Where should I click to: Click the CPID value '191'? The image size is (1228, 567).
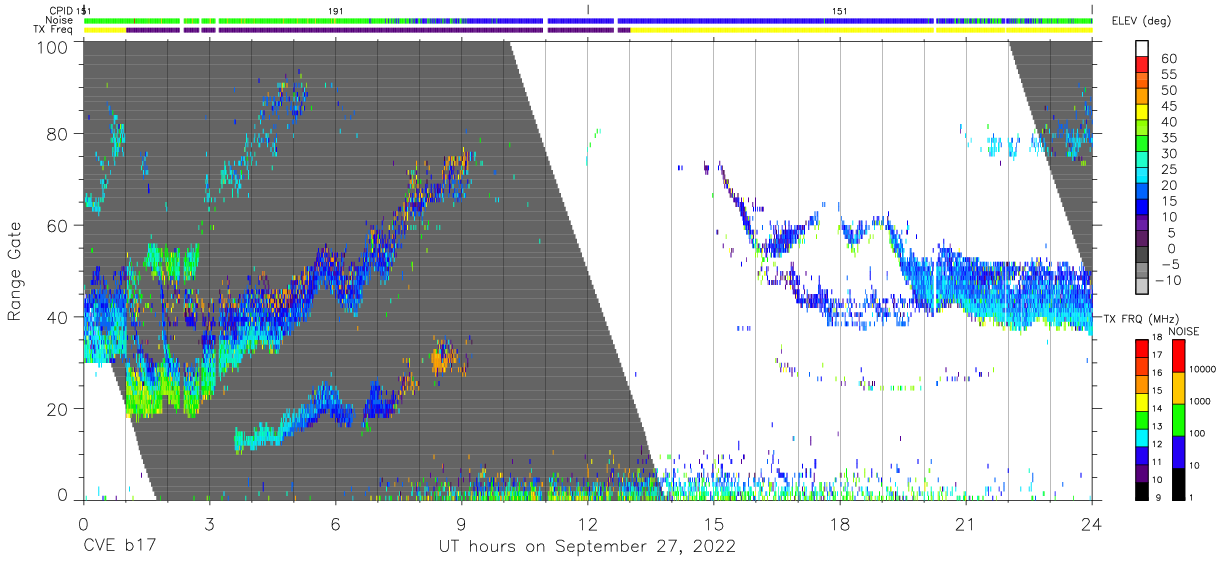[x=336, y=10]
